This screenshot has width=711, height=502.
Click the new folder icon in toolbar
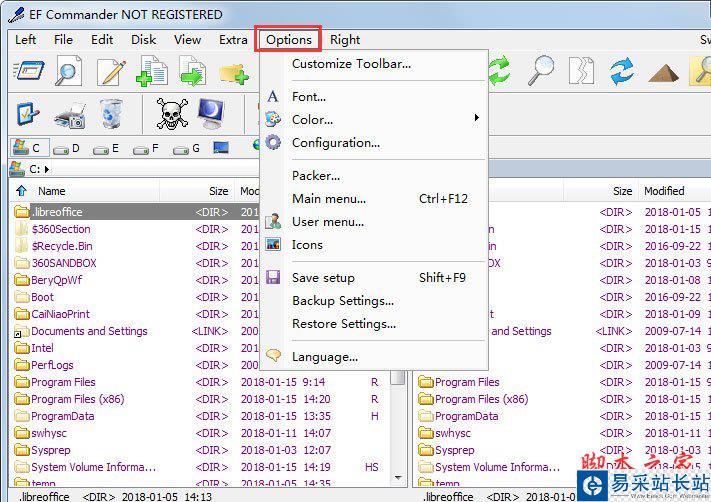[x=233, y=73]
